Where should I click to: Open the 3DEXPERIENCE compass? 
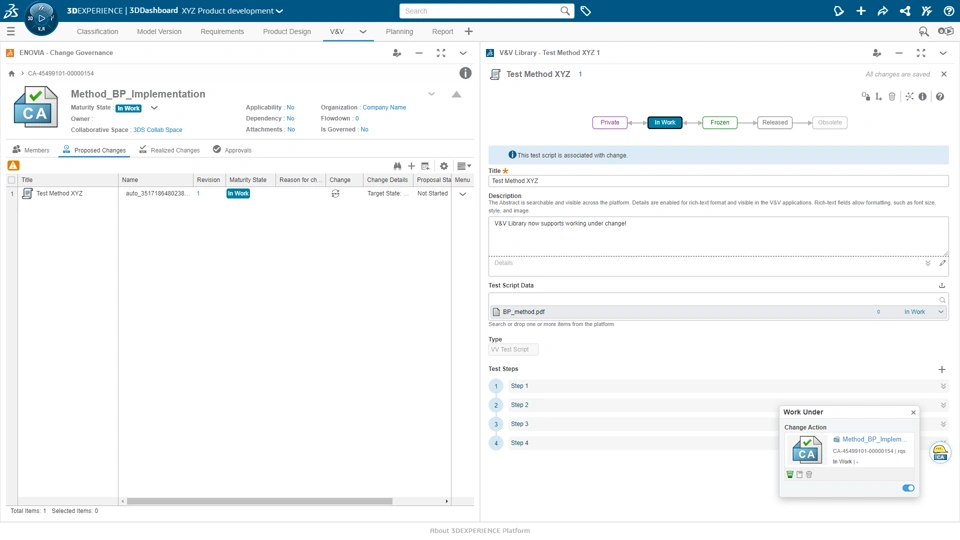click(41, 18)
